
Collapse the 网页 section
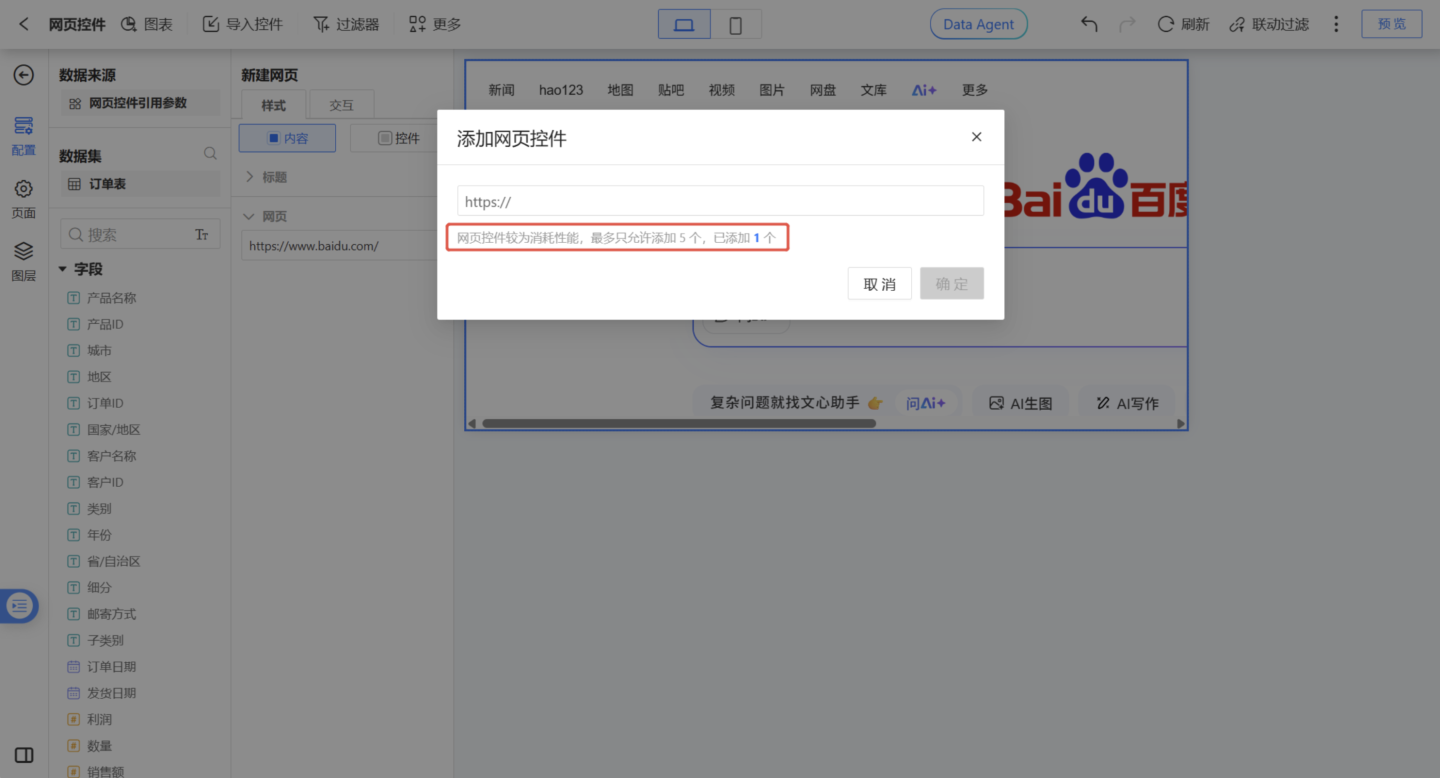[250, 216]
